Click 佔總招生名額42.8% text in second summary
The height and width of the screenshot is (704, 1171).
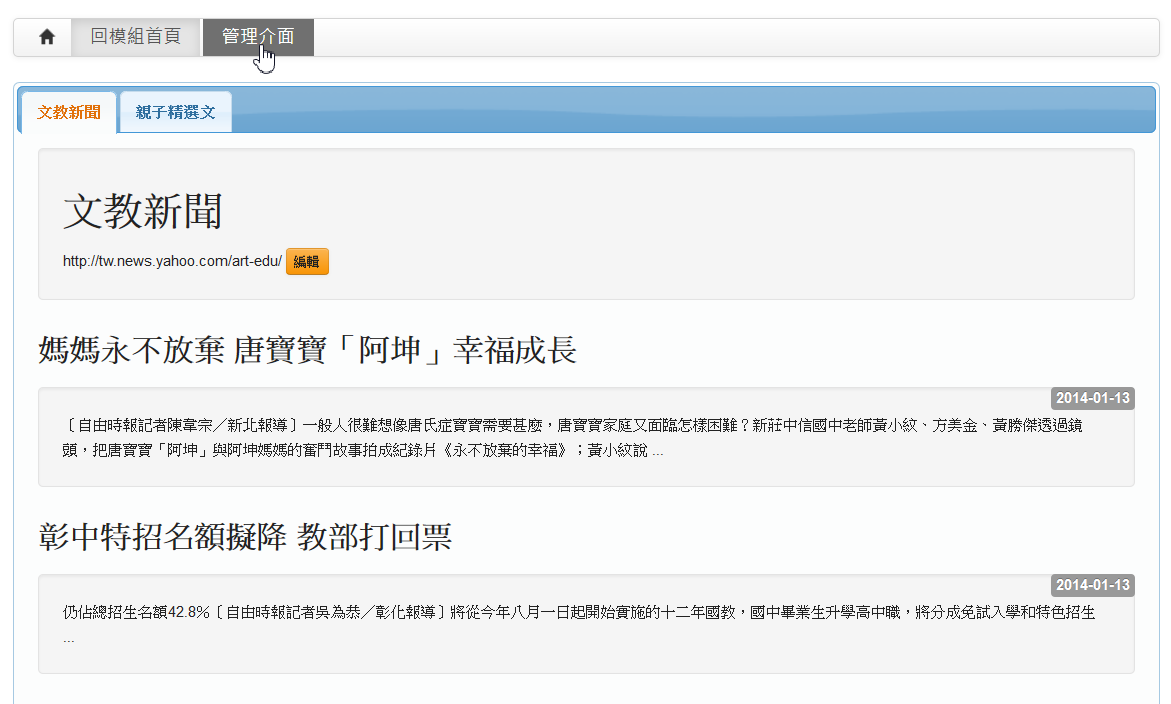tap(135, 613)
